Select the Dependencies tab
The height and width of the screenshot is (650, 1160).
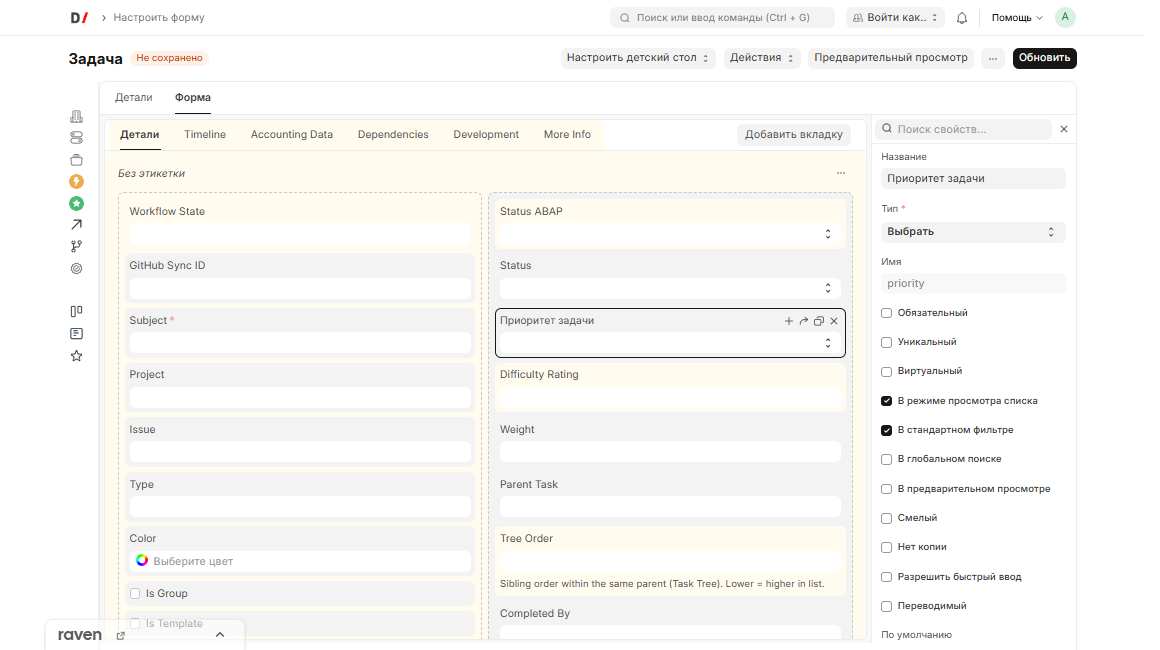tap(393, 135)
